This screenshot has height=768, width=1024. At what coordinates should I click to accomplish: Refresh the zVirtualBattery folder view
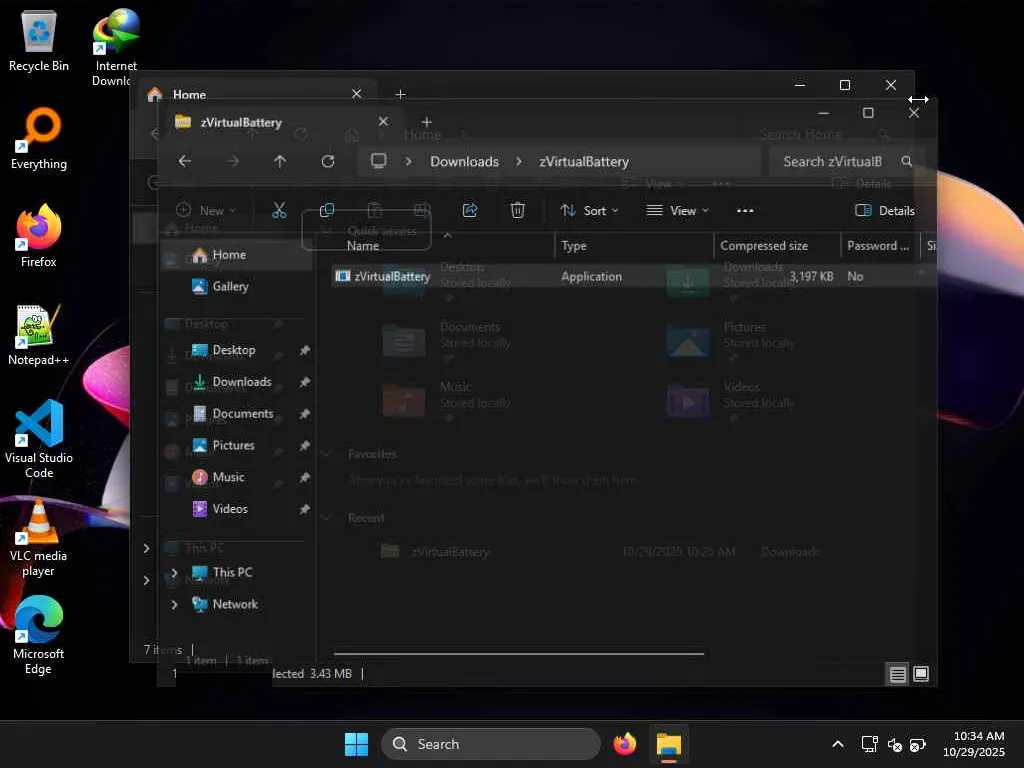click(x=328, y=161)
